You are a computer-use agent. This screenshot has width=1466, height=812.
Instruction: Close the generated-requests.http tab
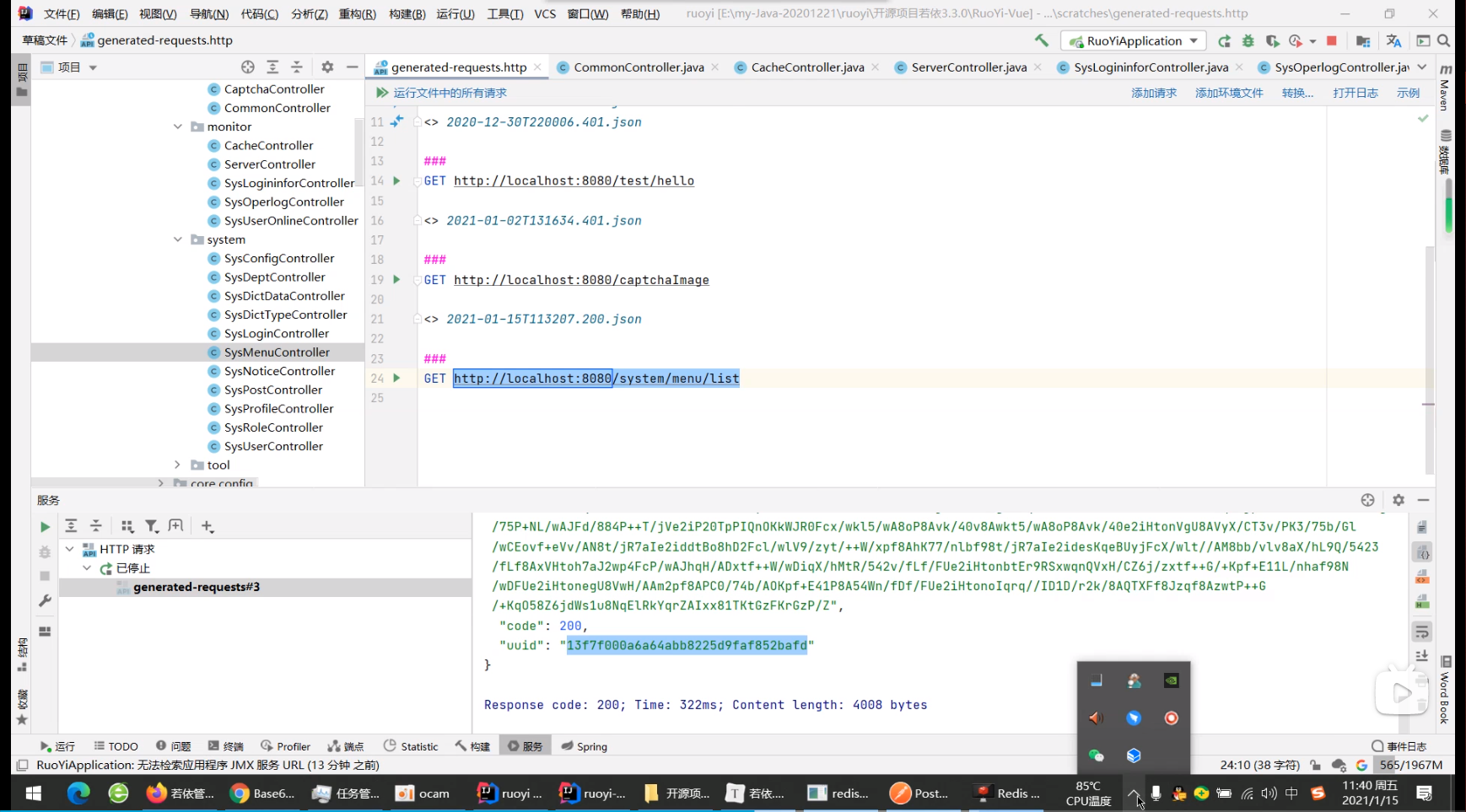537,67
